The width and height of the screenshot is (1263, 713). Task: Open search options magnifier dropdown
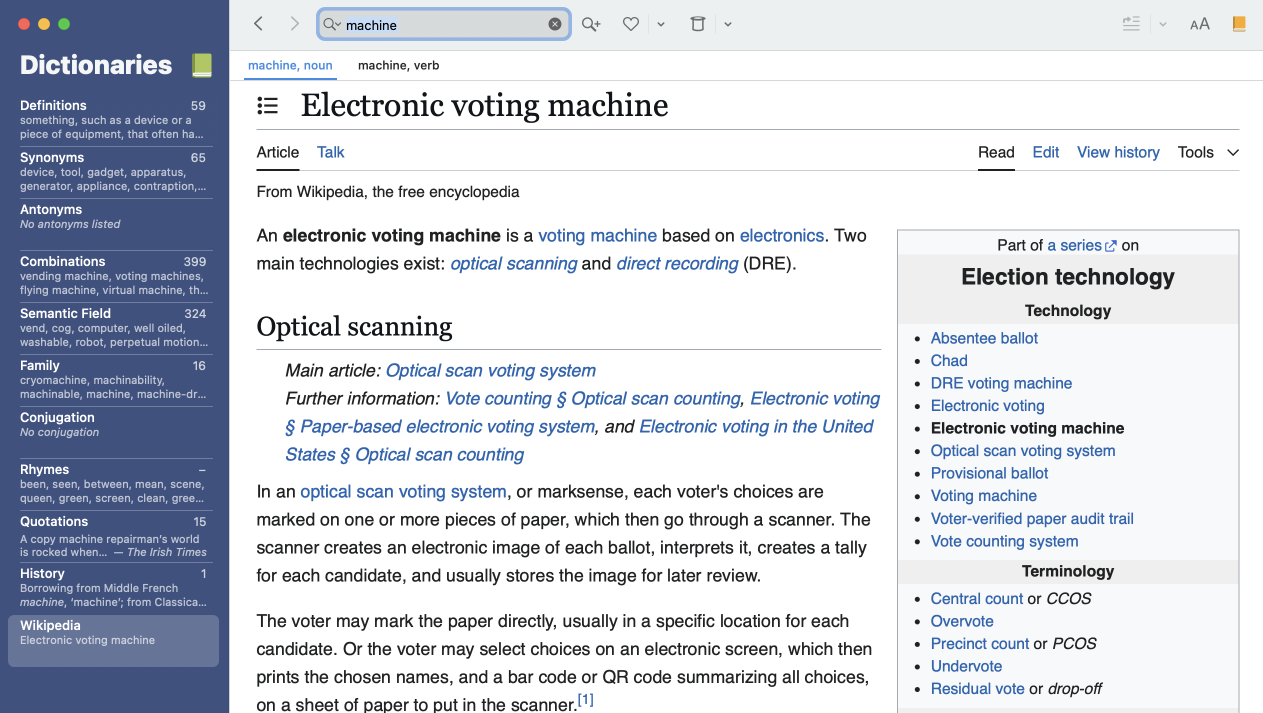pos(332,24)
